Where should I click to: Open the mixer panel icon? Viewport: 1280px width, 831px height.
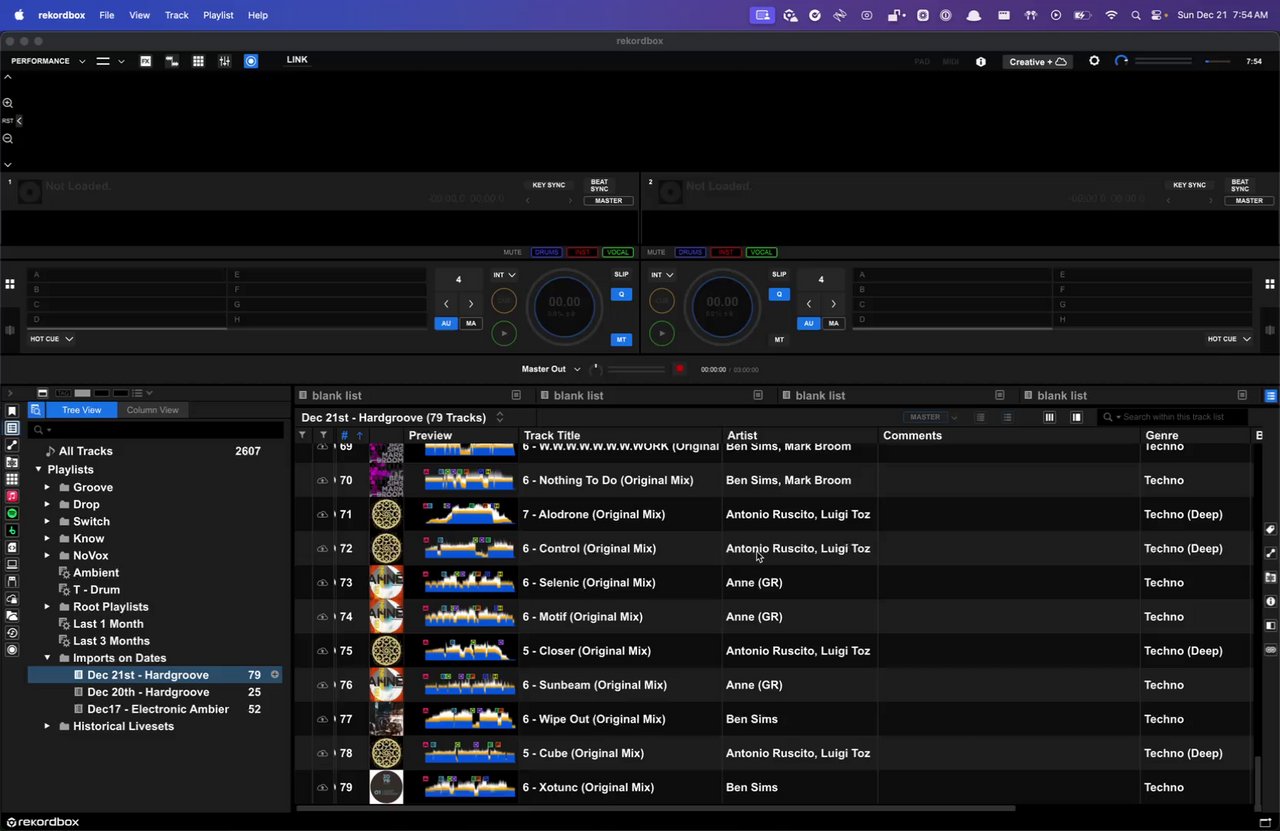224,61
